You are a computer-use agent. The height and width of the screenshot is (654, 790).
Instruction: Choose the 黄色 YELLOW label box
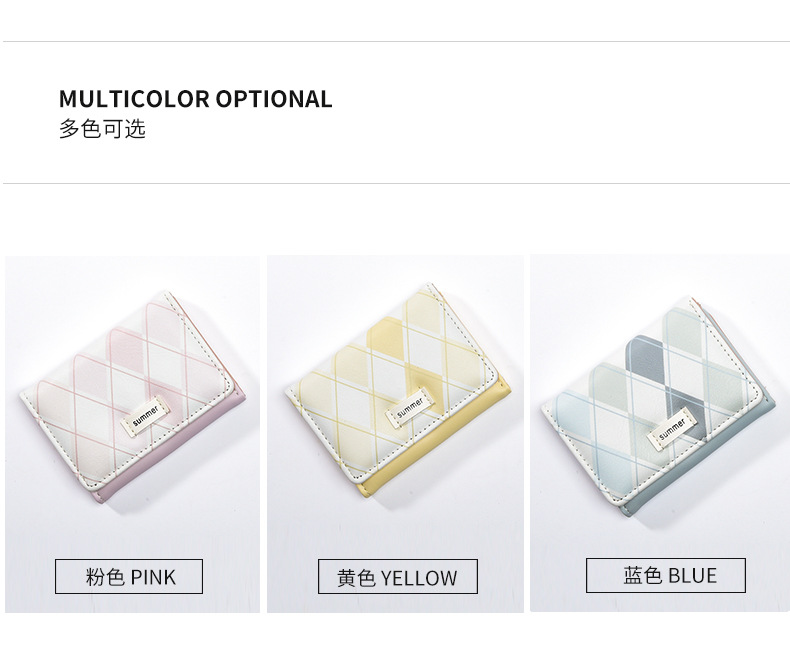[x=397, y=577]
